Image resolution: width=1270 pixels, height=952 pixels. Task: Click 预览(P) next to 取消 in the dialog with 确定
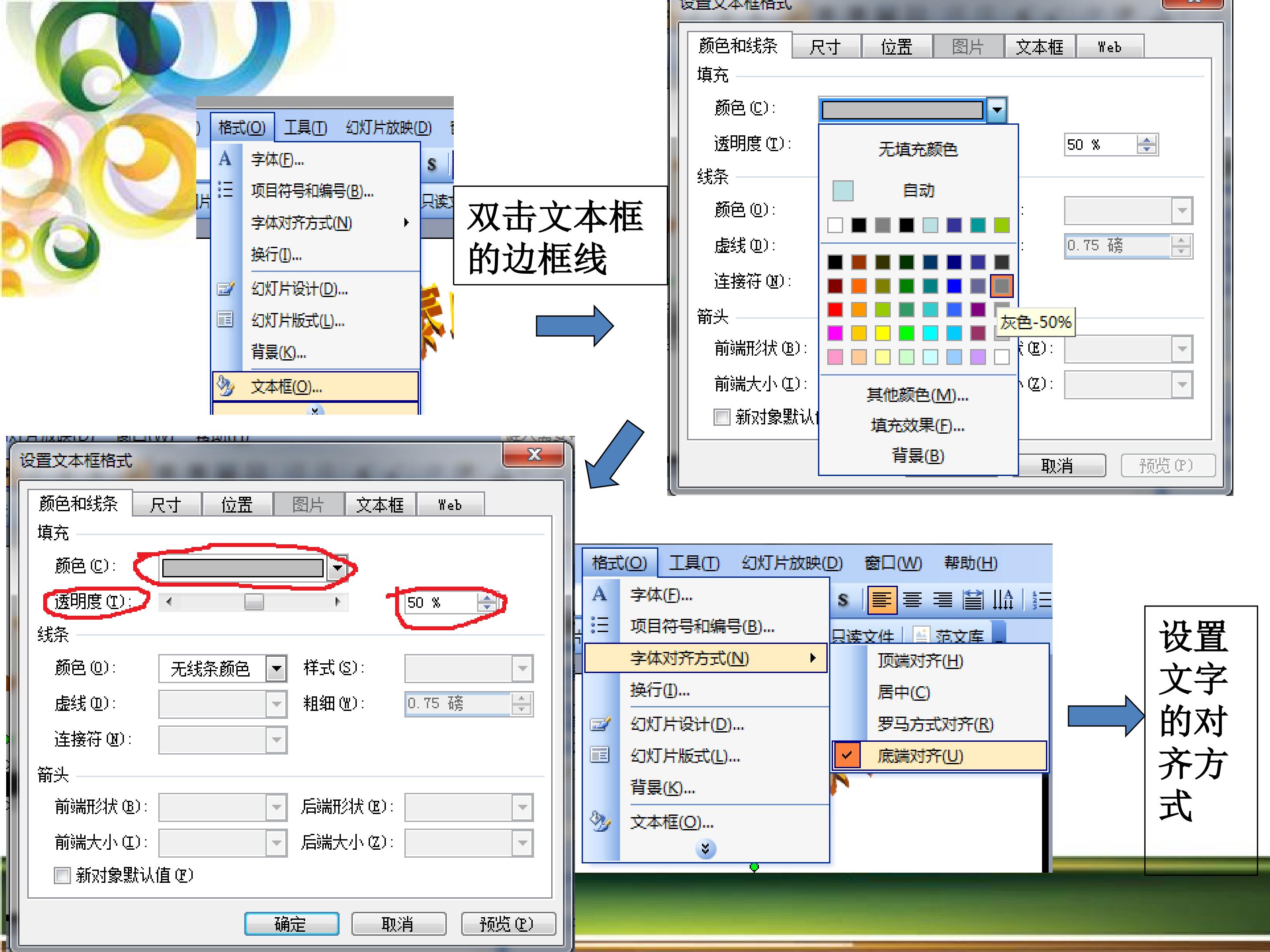(x=508, y=924)
